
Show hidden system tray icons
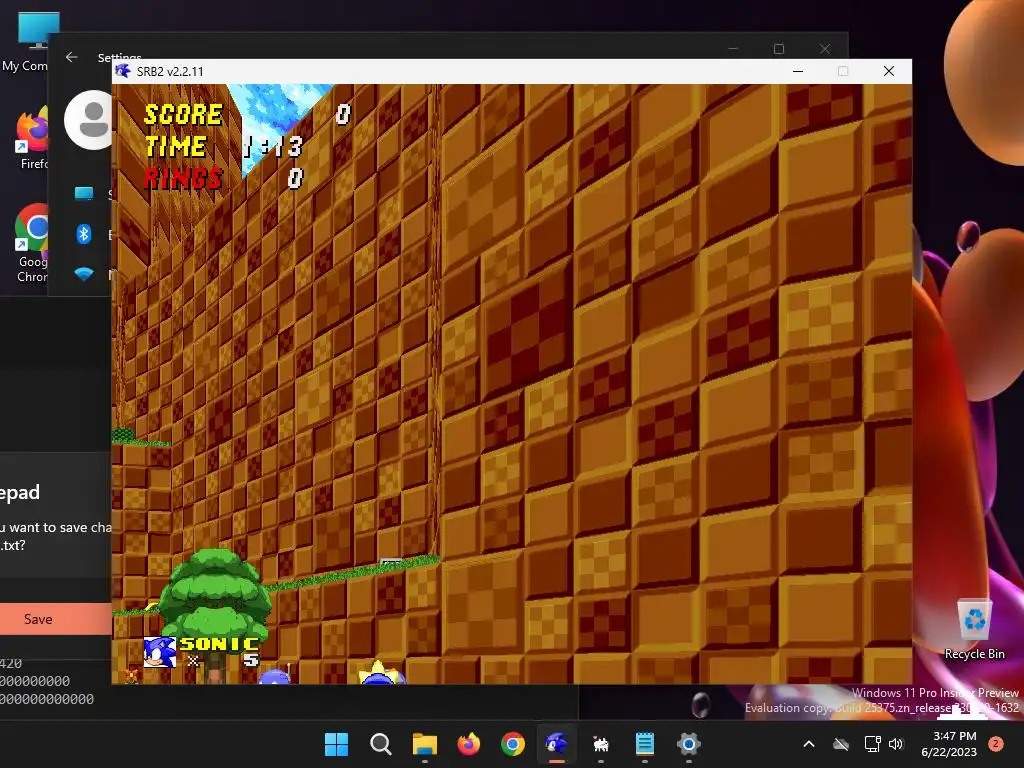pos(808,744)
